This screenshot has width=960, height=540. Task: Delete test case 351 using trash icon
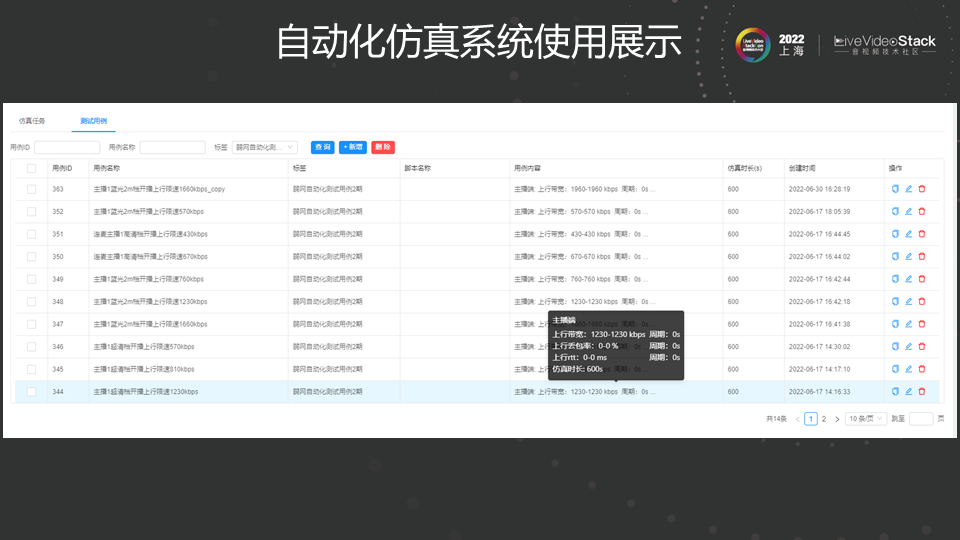tap(921, 233)
